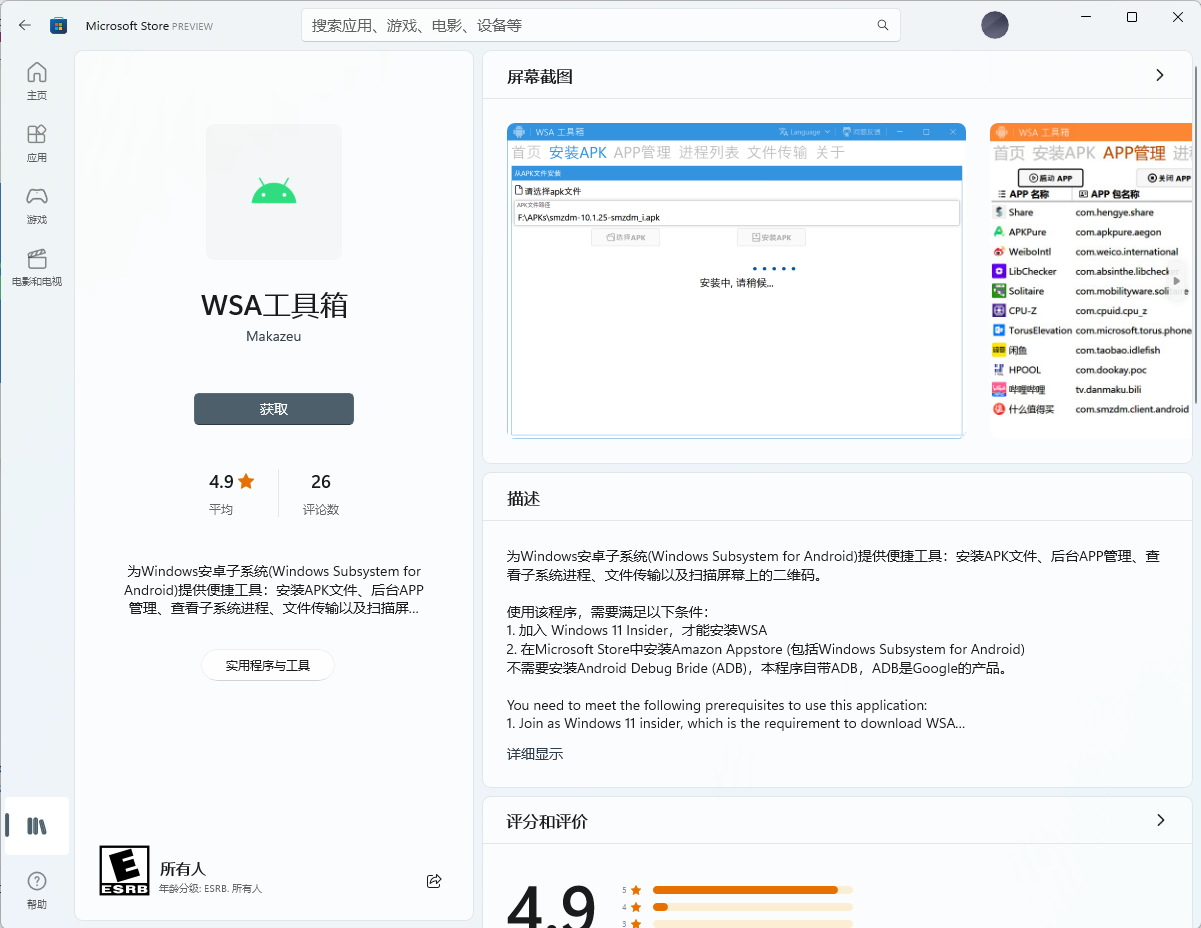The height and width of the screenshot is (928, 1201).
Task: Open the 帮助 help icon
Action: [37, 889]
